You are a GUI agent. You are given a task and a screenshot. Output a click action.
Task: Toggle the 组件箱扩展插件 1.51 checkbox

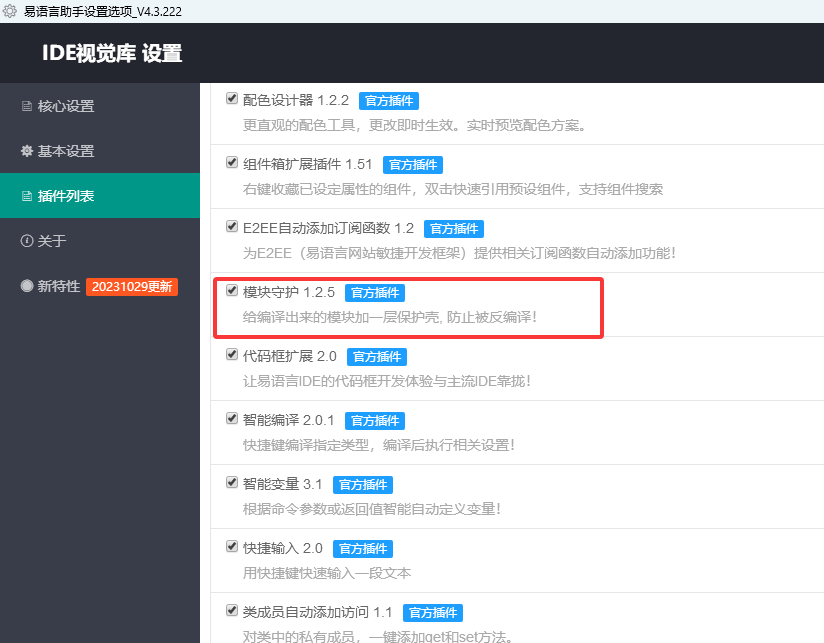[x=232, y=163]
